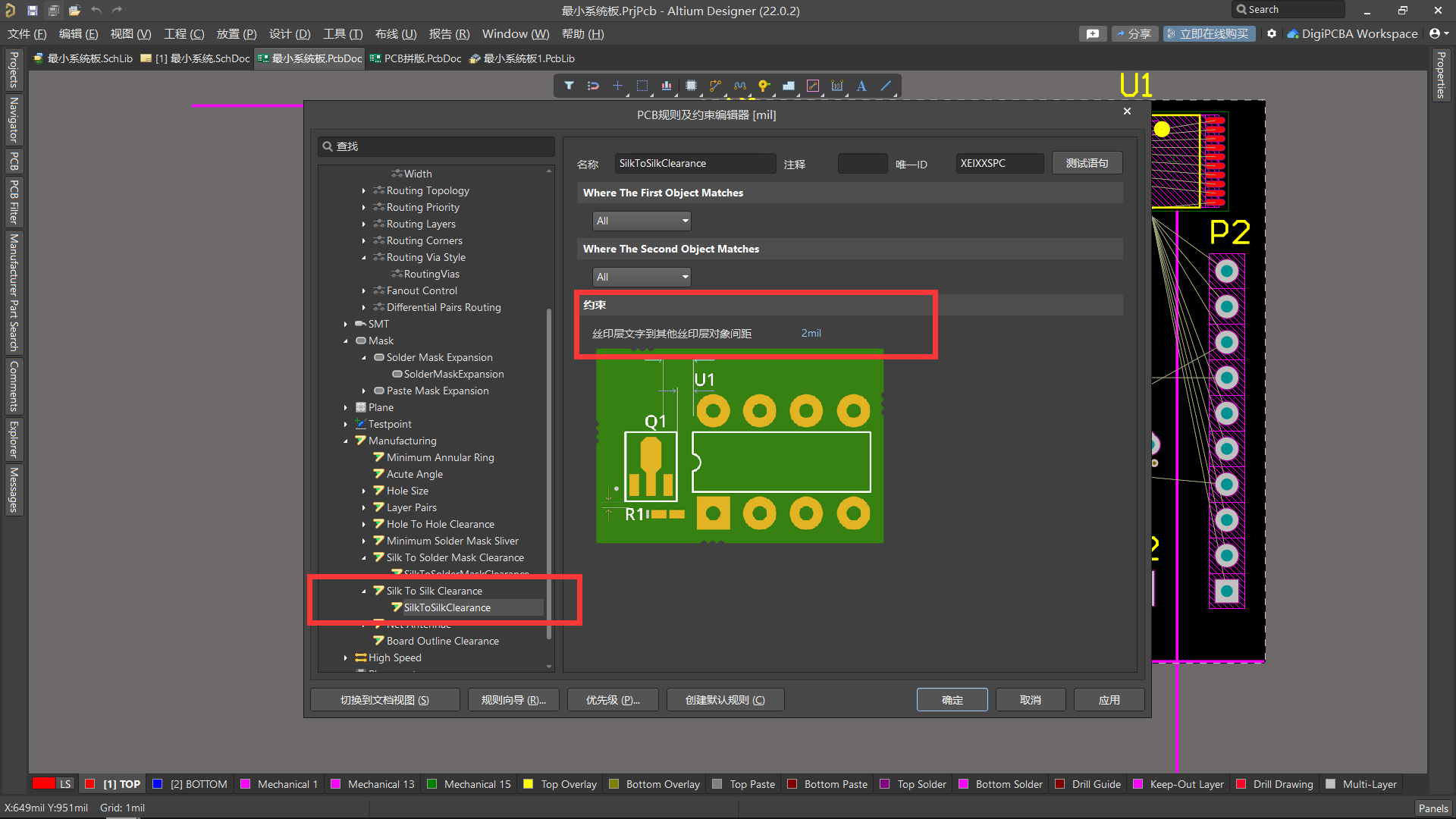Screen dimensions: 1456x819
Task: Select the text string placement tool
Action: point(861,86)
